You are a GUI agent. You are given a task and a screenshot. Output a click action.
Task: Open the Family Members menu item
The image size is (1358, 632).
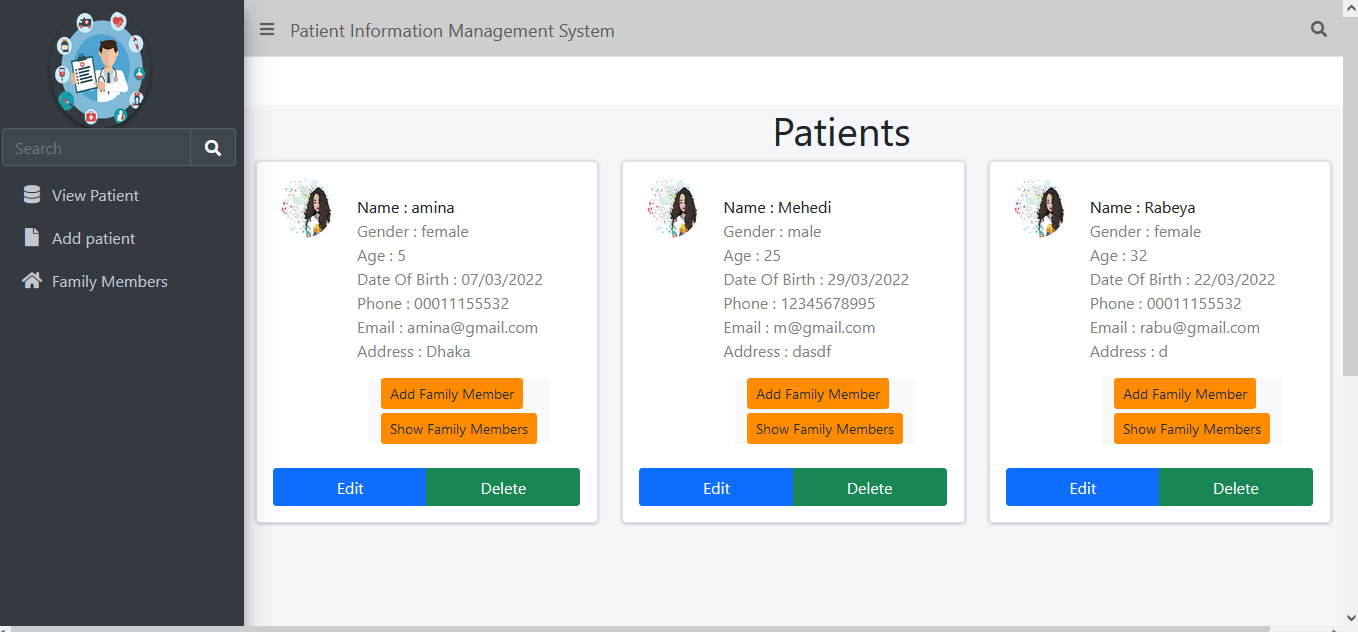[109, 281]
